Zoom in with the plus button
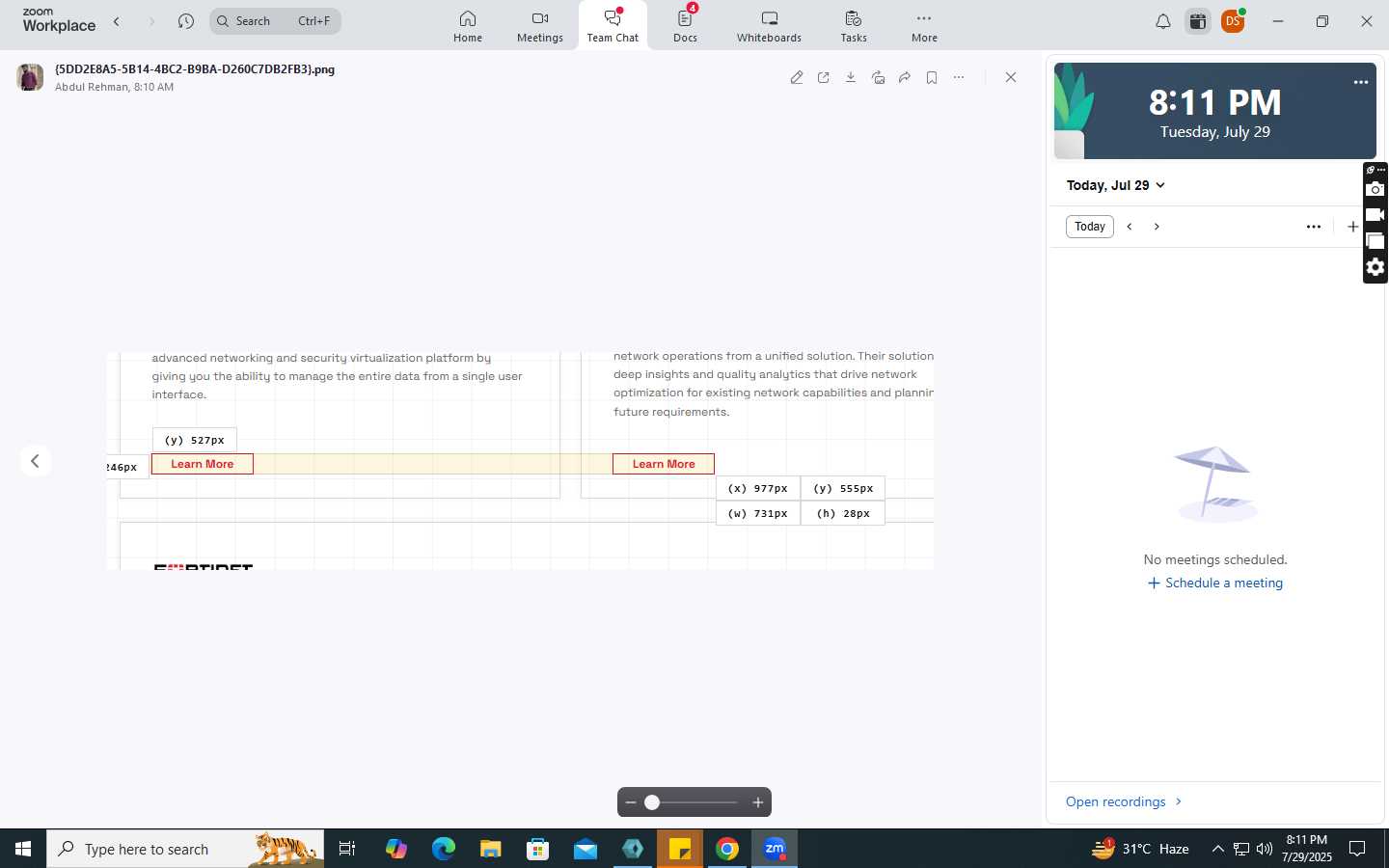Viewport: 1389px width, 868px height. click(758, 802)
